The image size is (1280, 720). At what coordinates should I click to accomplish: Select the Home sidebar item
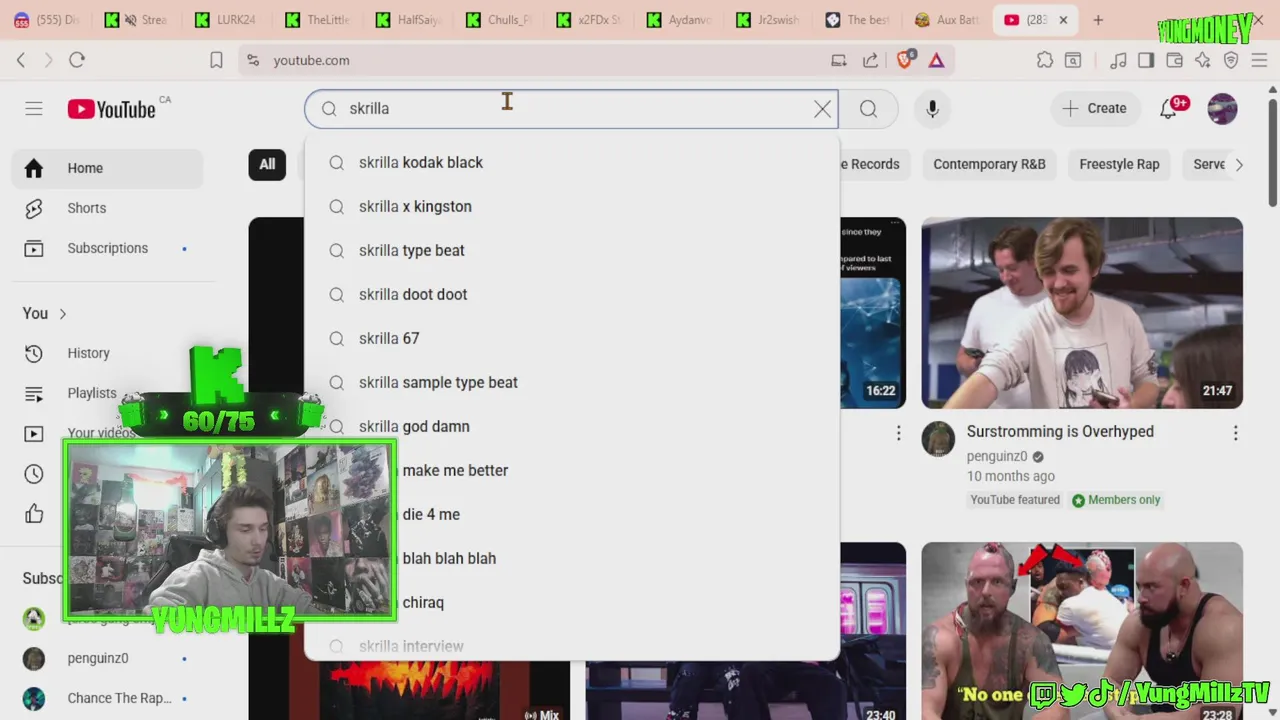(x=107, y=168)
